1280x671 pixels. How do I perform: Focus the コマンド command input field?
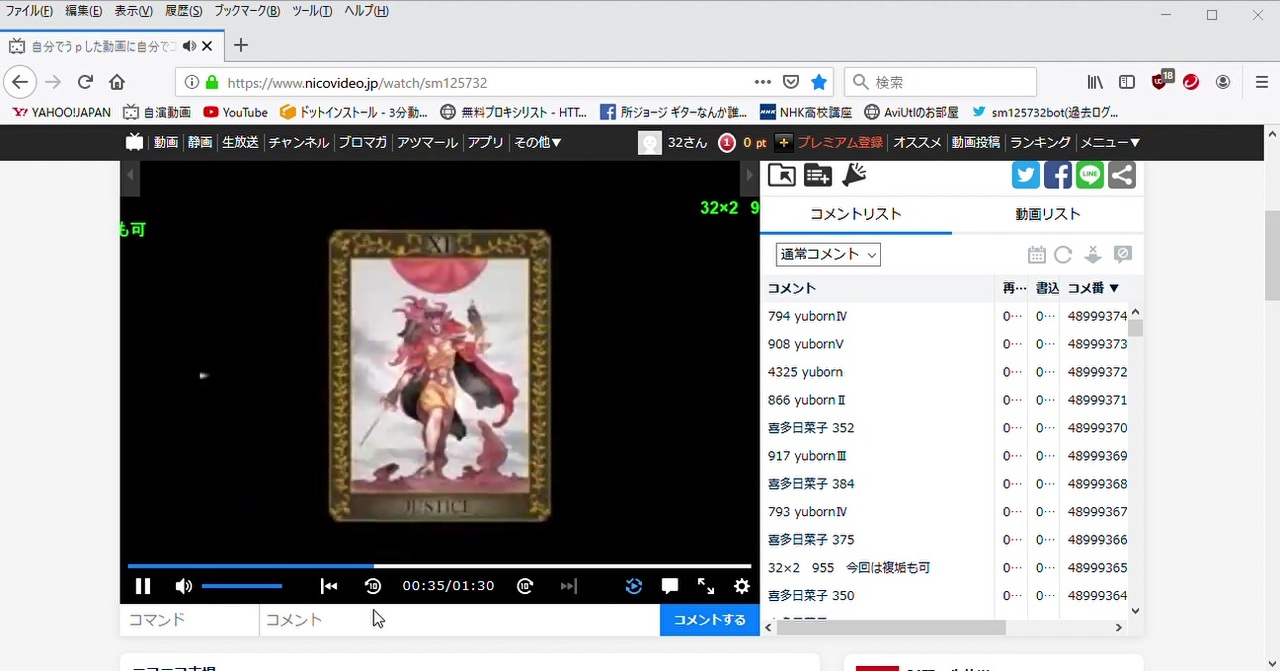pyautogui.click(x=190, y=620)
